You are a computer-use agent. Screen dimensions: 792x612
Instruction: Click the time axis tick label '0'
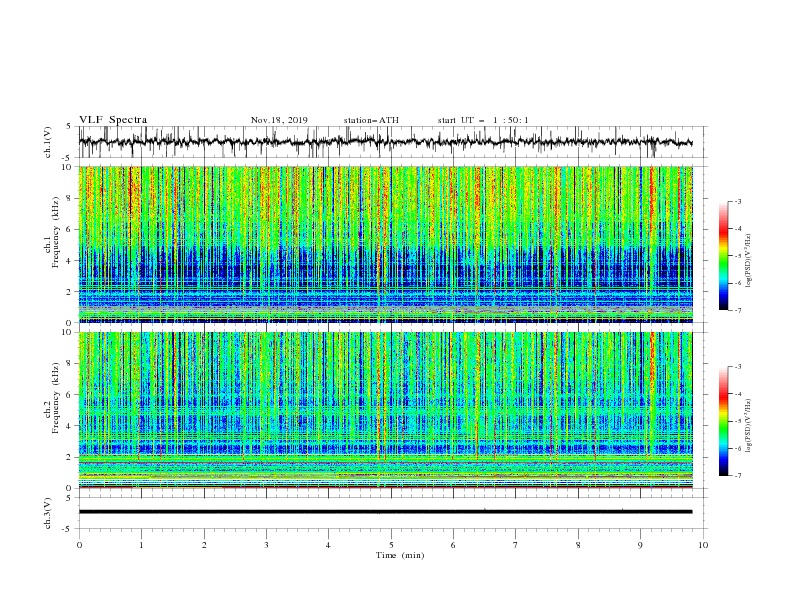(x=79, y=545)
